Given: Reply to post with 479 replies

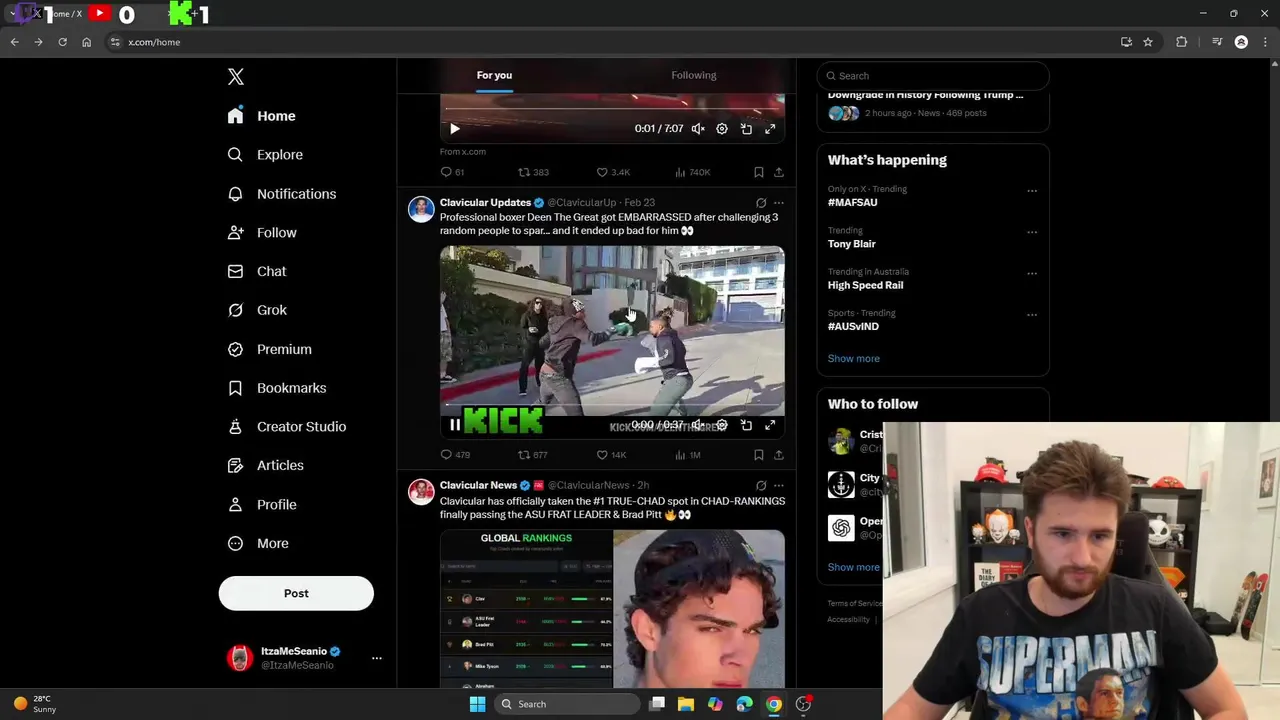Looking at the screenshot, I should [x=455, y=455].
